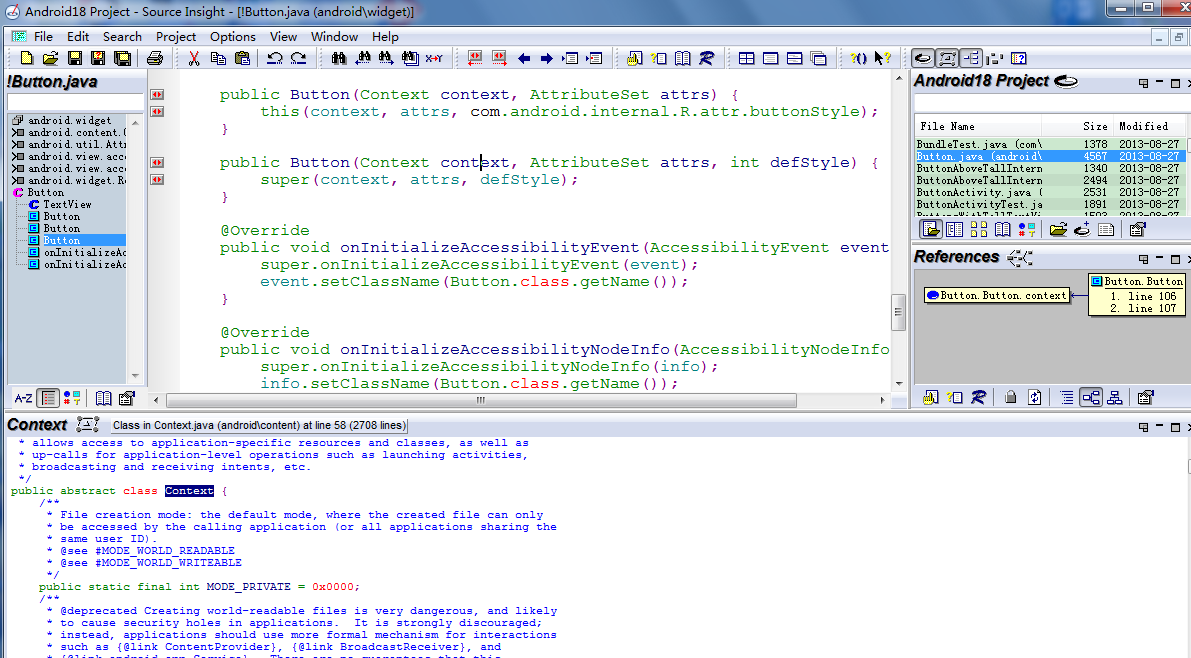Image resolution: width=1191 pixels, height=658 pixels.
Task: Click the Tile windows grid icon
Action: (747, 59)
